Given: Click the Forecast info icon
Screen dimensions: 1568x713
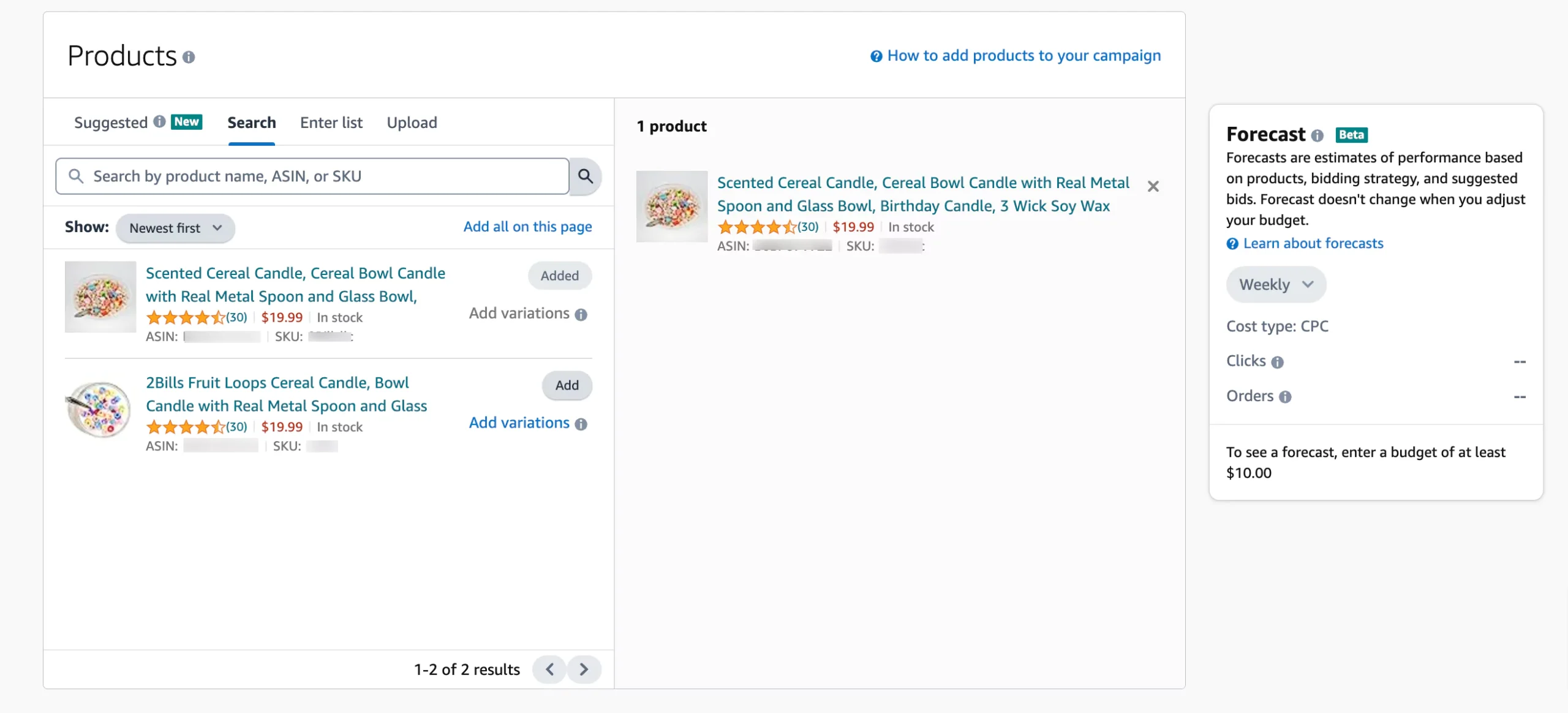Looking at the screenshot, I should 1317,135.
